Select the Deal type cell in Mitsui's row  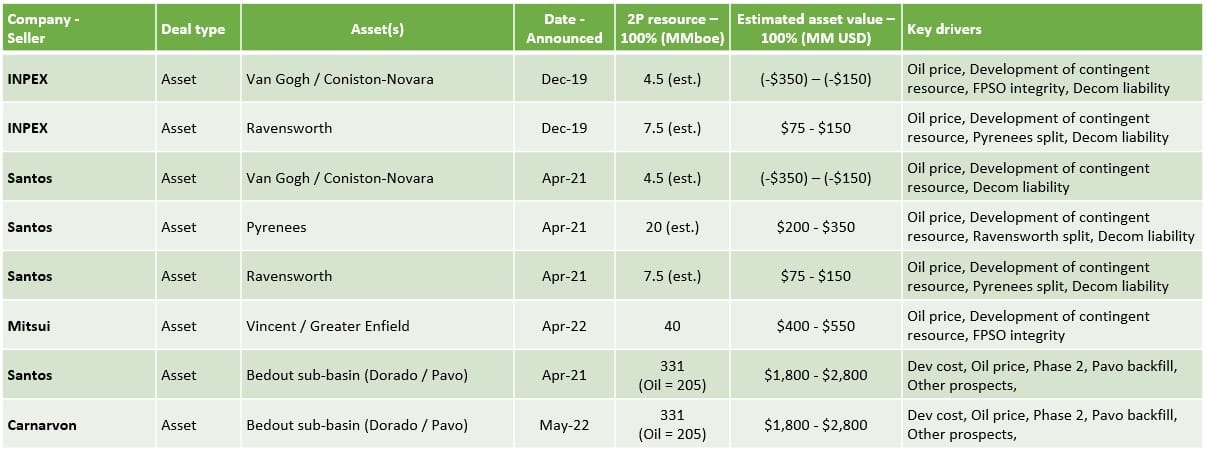[179, 325]
